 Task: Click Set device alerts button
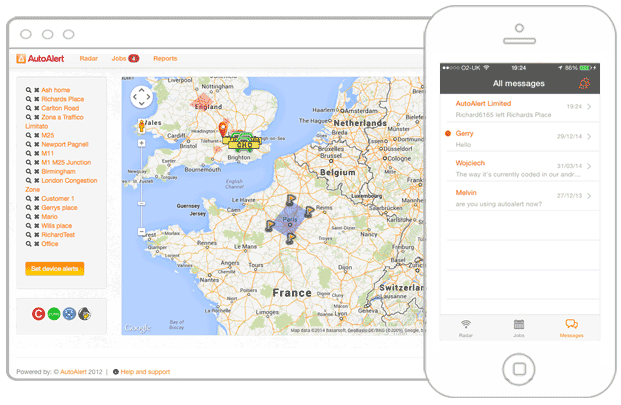pos(55,269)
